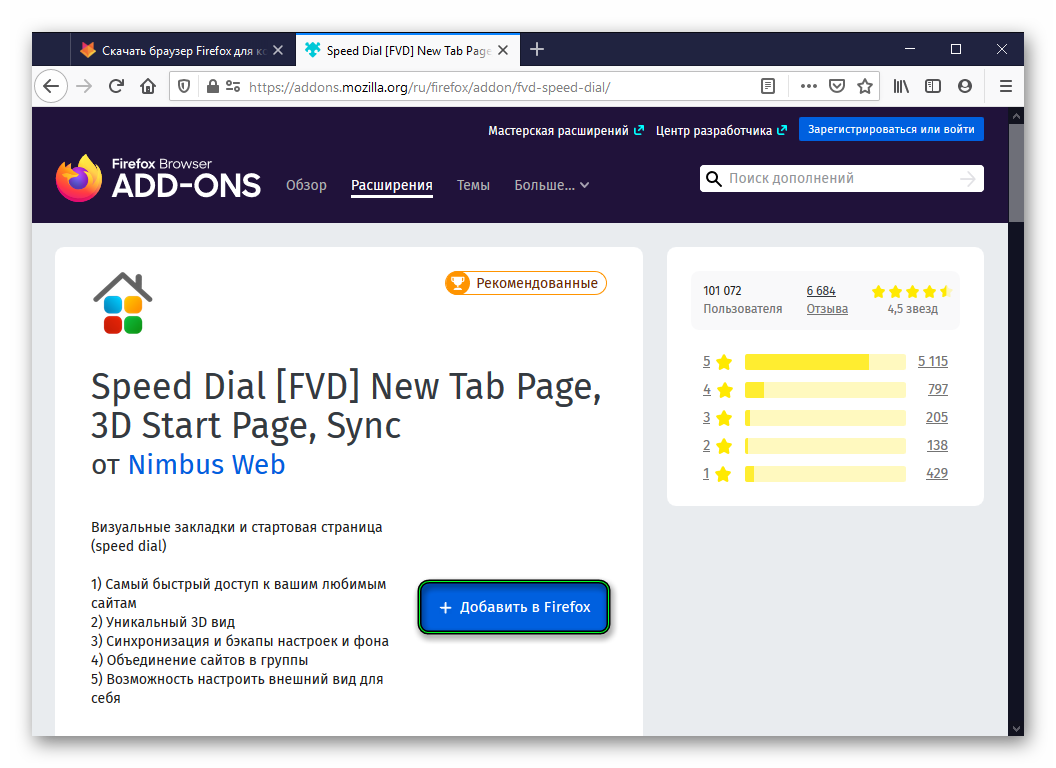
Task: Click the scrollbar up arrow
Action: 1016,116
